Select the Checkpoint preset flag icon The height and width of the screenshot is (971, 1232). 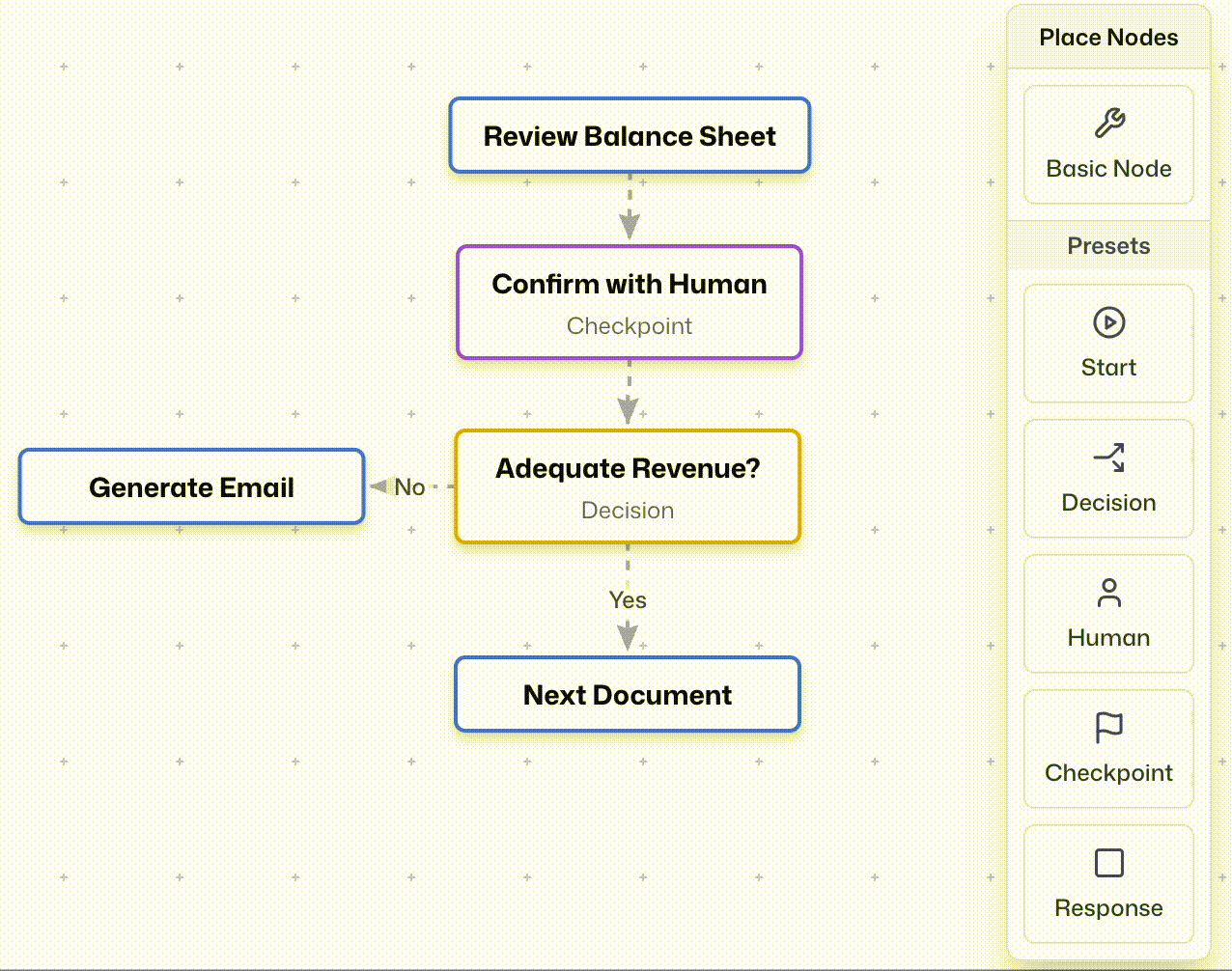[x=1108, y=728]
